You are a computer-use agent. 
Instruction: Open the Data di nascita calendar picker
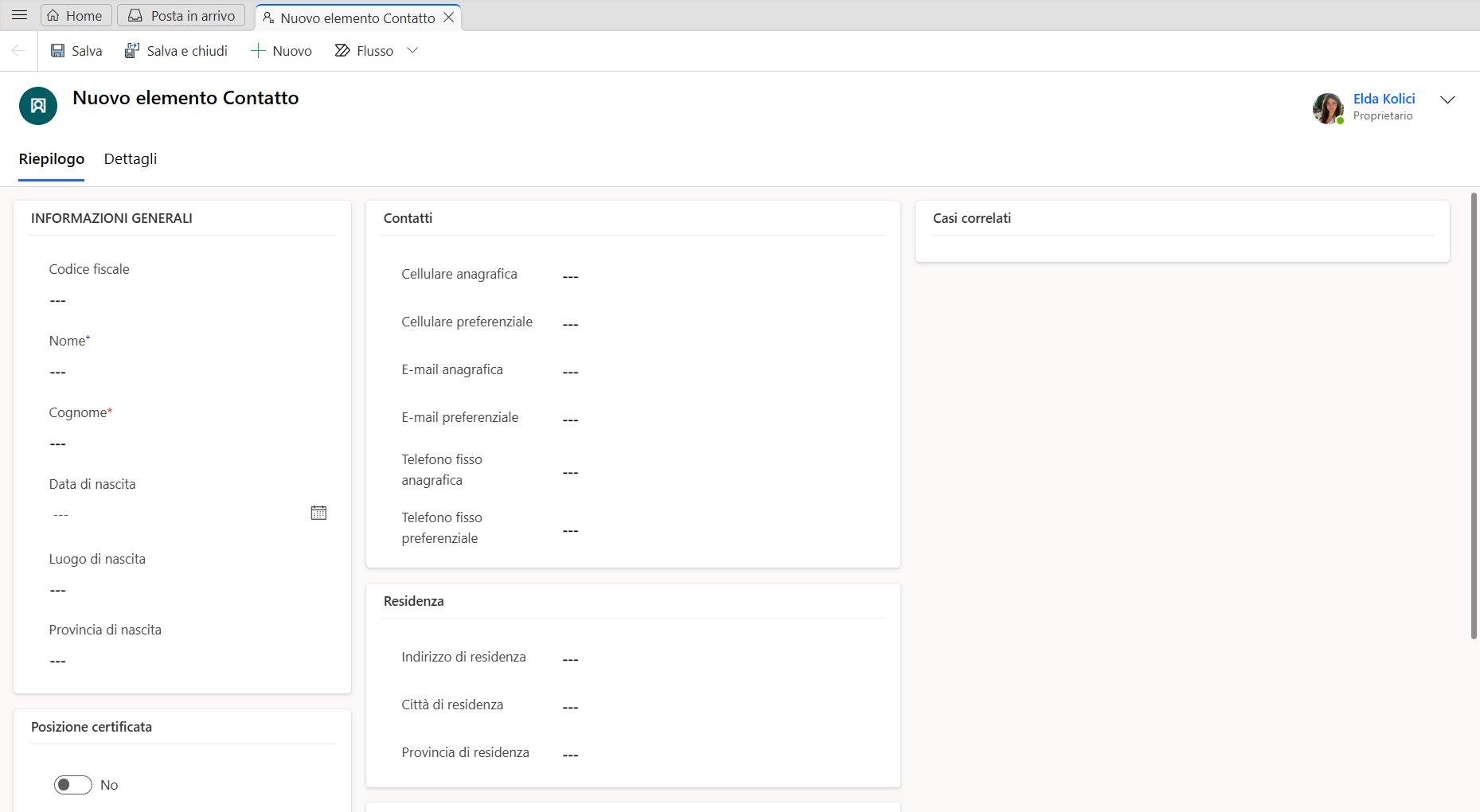pyautogui.click(x=318, y=513)
